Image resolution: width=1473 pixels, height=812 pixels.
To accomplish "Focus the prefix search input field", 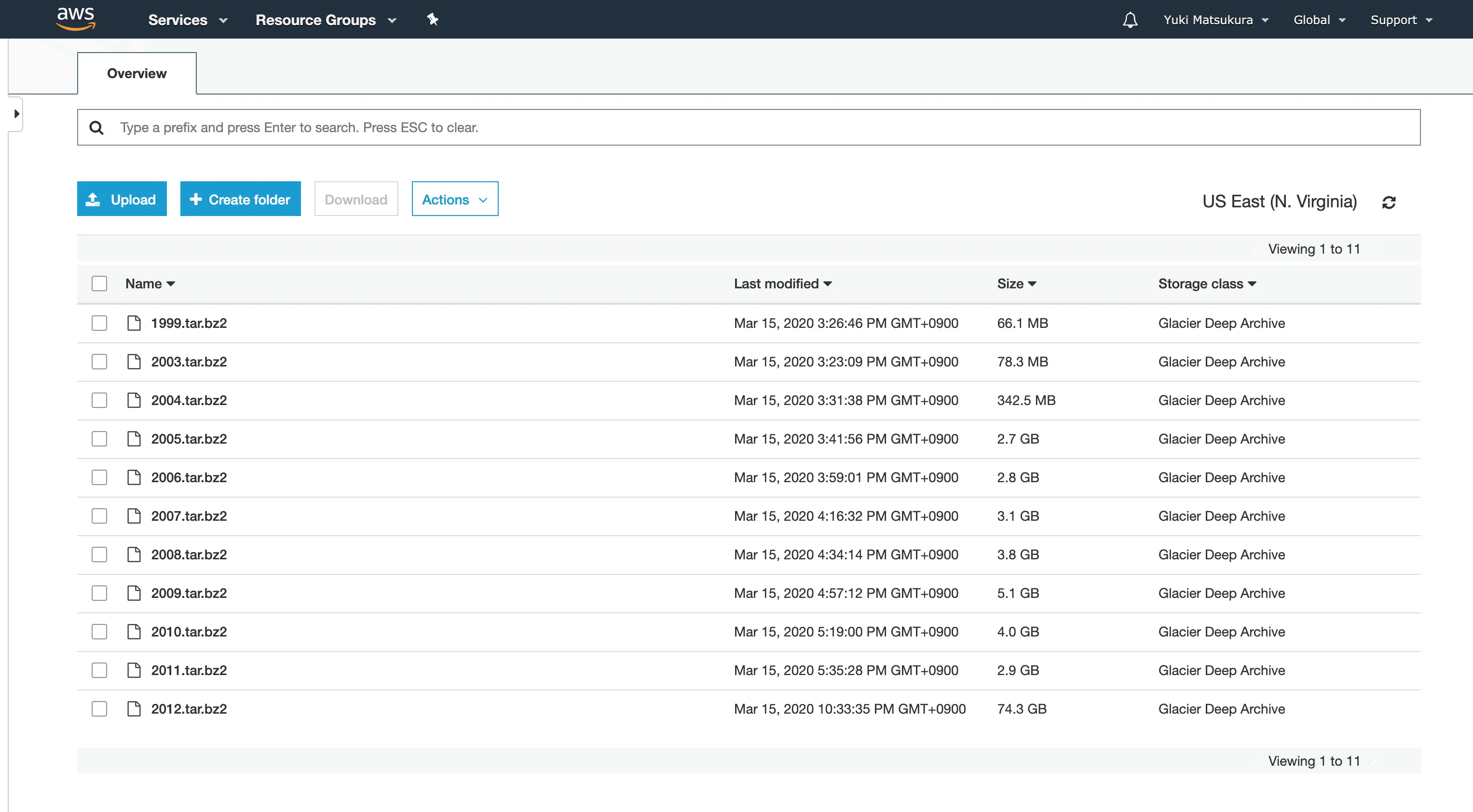I will point(743,127).
